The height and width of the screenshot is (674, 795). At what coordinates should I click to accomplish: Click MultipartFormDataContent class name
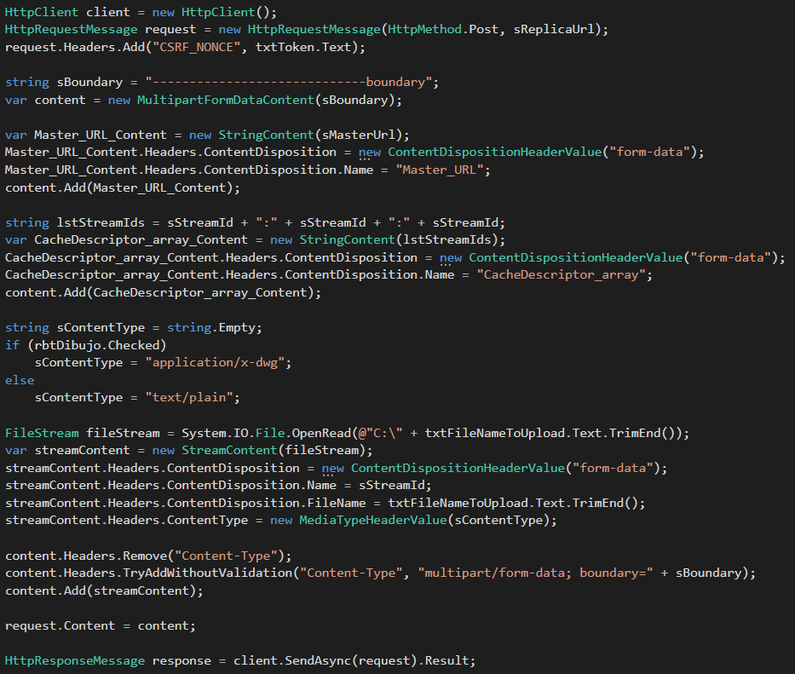click(x=226, y=100)
